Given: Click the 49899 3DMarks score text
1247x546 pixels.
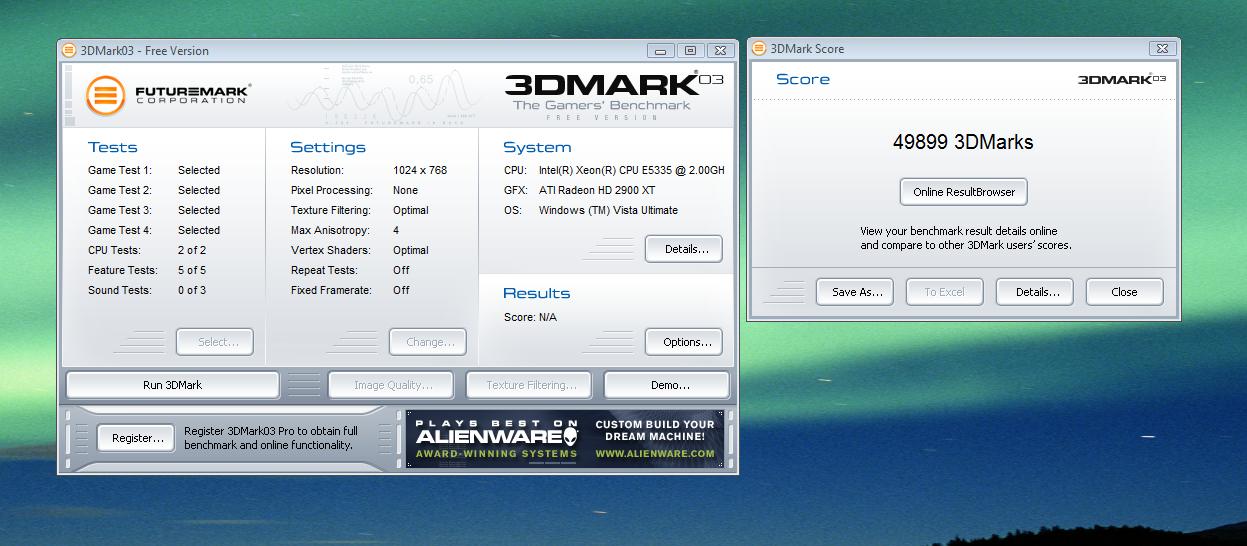Looking at the screenshot, I should [963, 142].
